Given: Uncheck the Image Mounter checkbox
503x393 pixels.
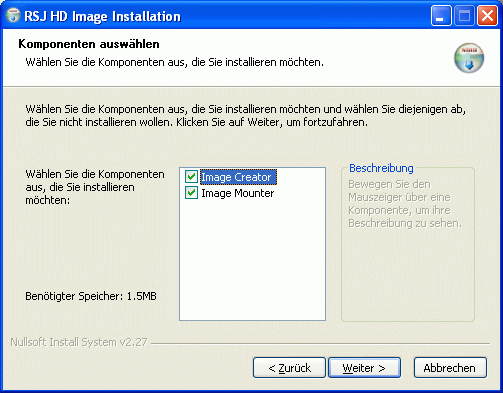Looking at the screenshot, I should (x=191, y=193).
